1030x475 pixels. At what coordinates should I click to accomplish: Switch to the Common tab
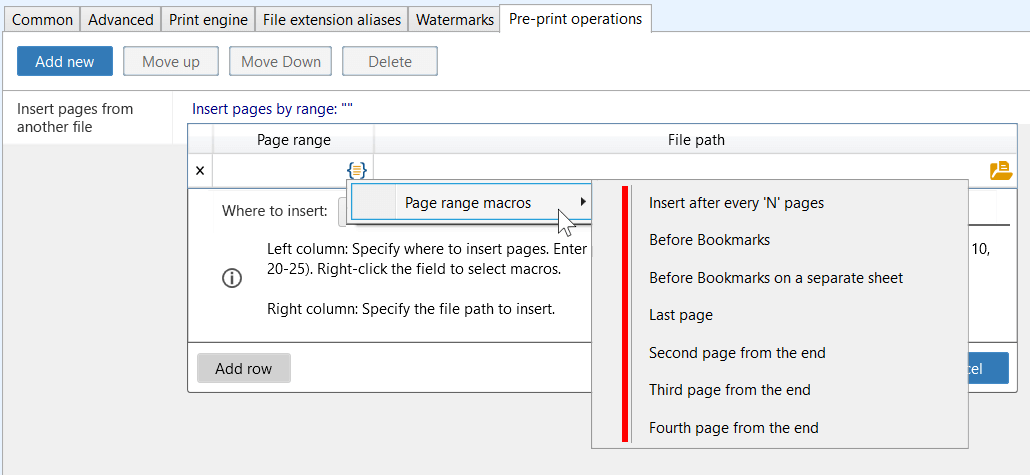coord(42,20)
